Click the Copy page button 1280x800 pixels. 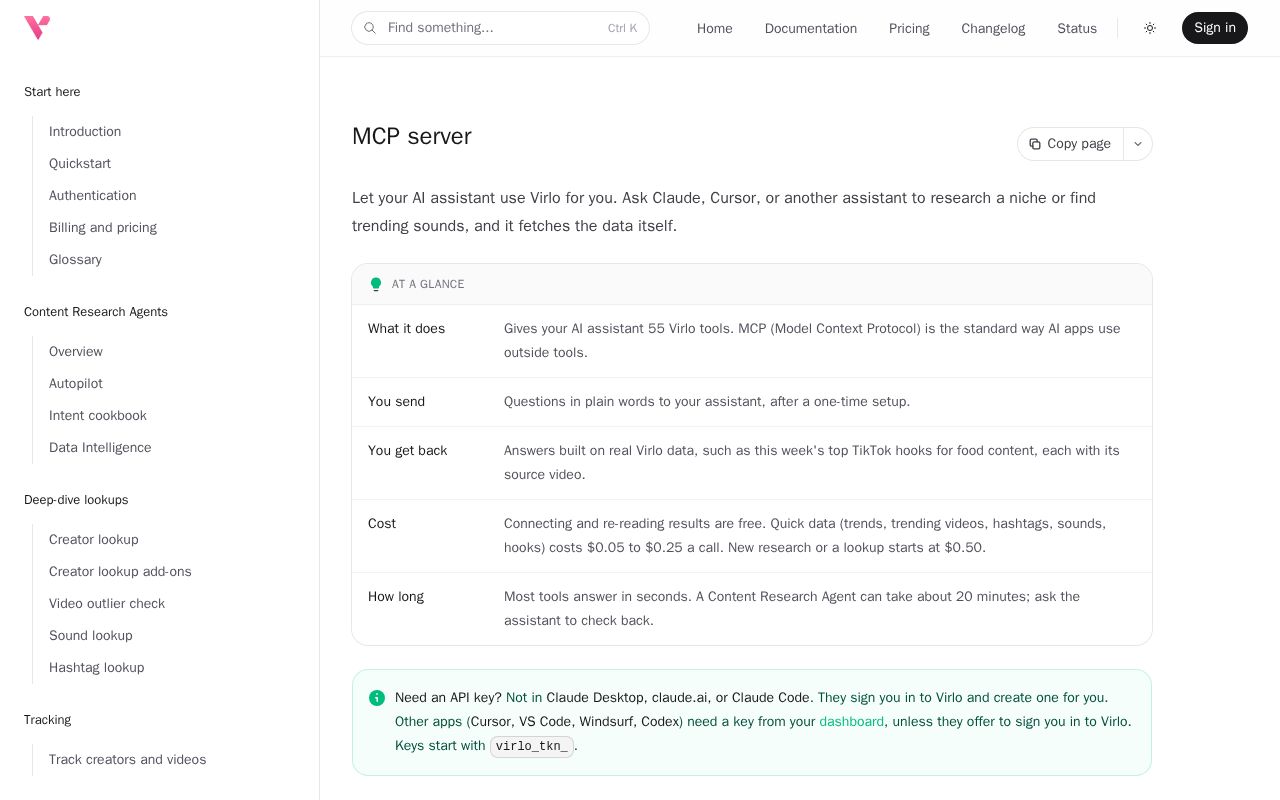pyautogui.click(x=1070, y=144)
